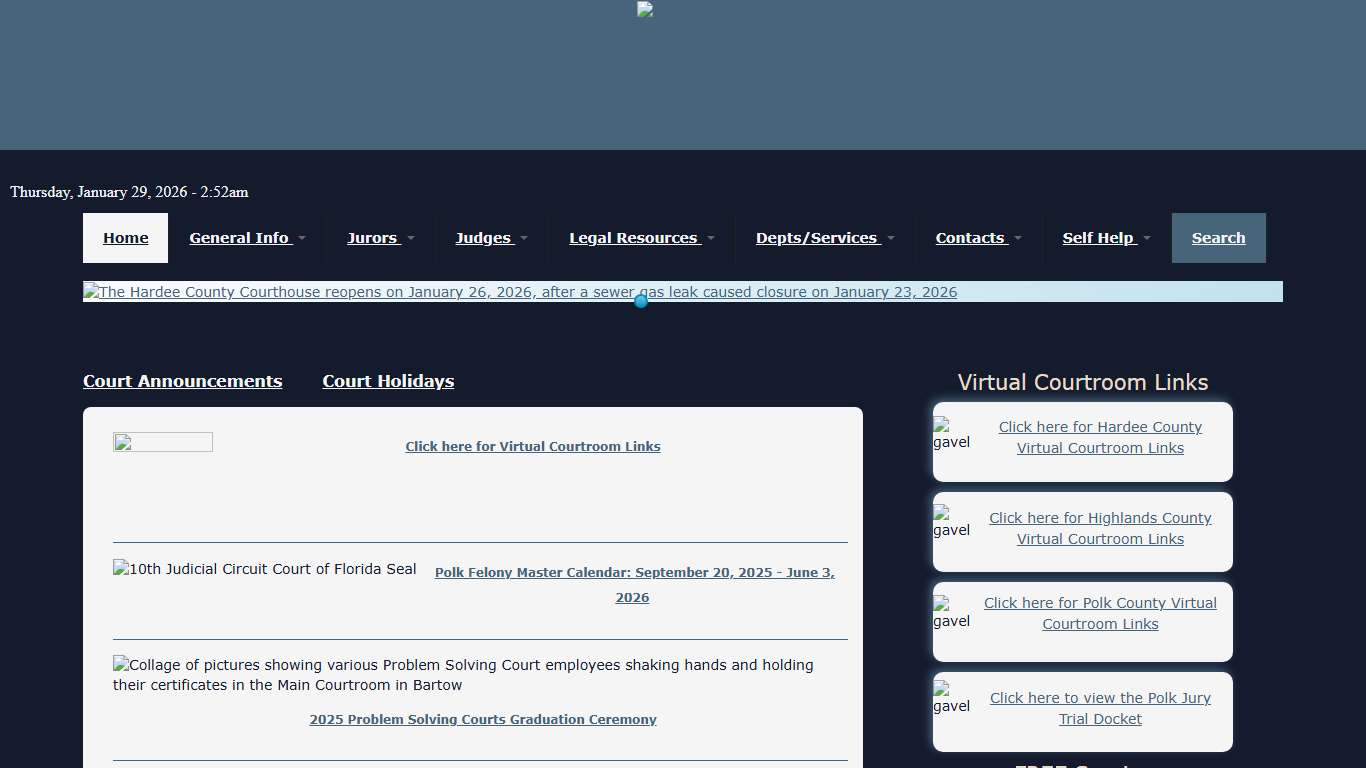Open the courthouse reopening announcement banner link

(520, 292)
